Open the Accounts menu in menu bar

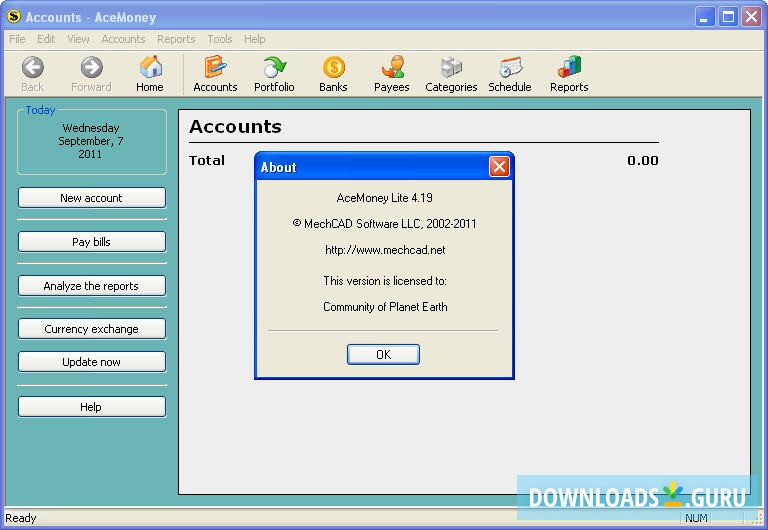pos(123,39)
